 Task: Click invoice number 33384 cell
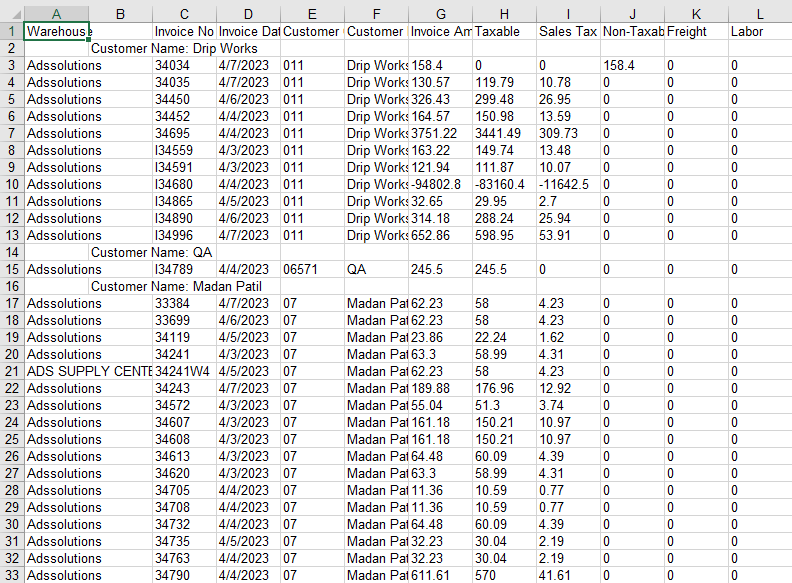tap(184, 303)
